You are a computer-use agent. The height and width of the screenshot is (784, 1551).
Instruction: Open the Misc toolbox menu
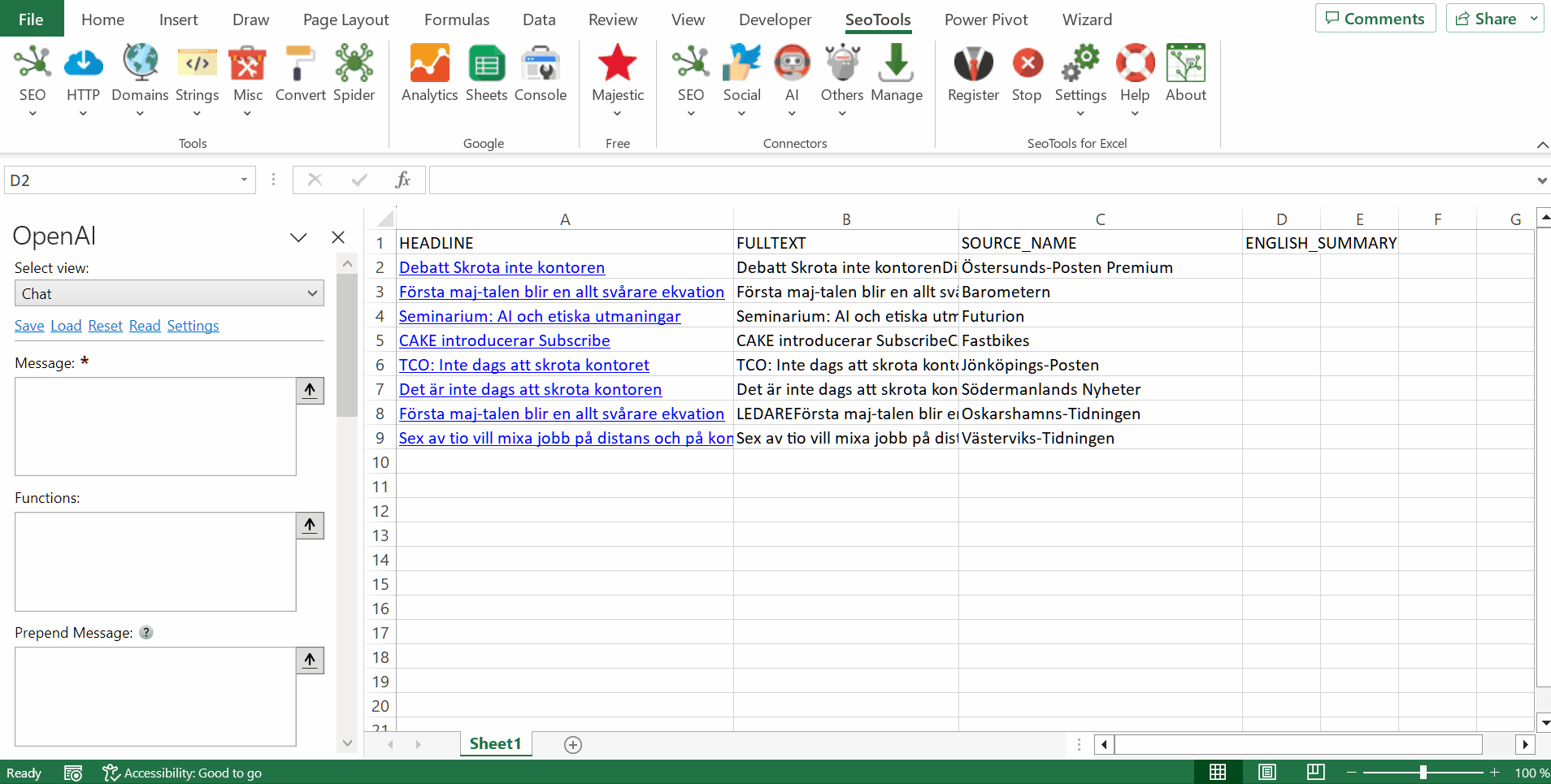click(x=247, y=80)
